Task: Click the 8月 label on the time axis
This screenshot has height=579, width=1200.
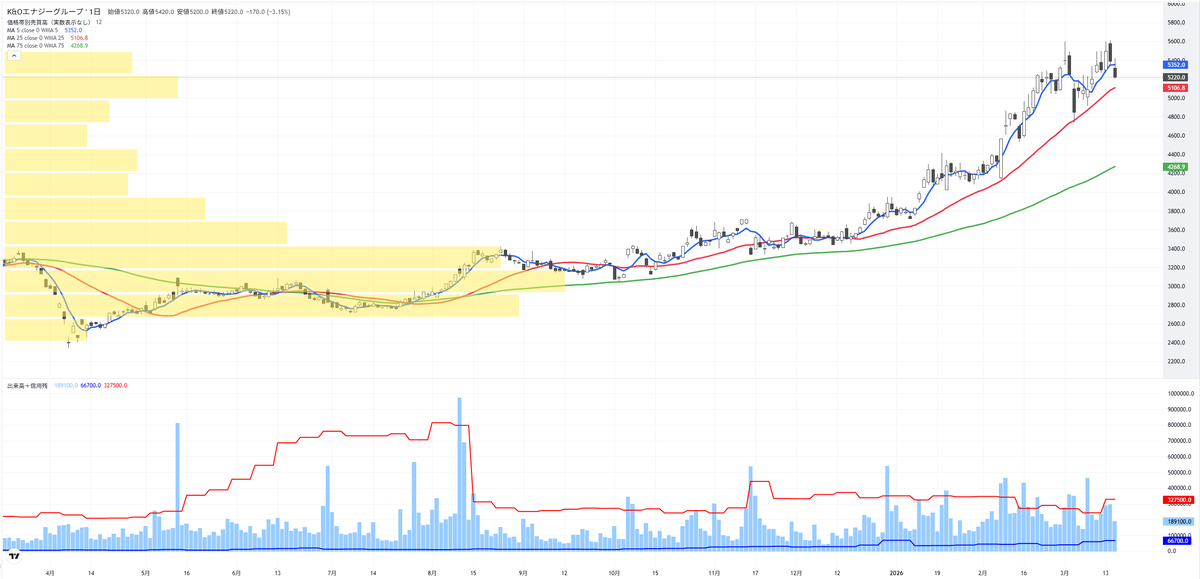Action: point(432,573)
